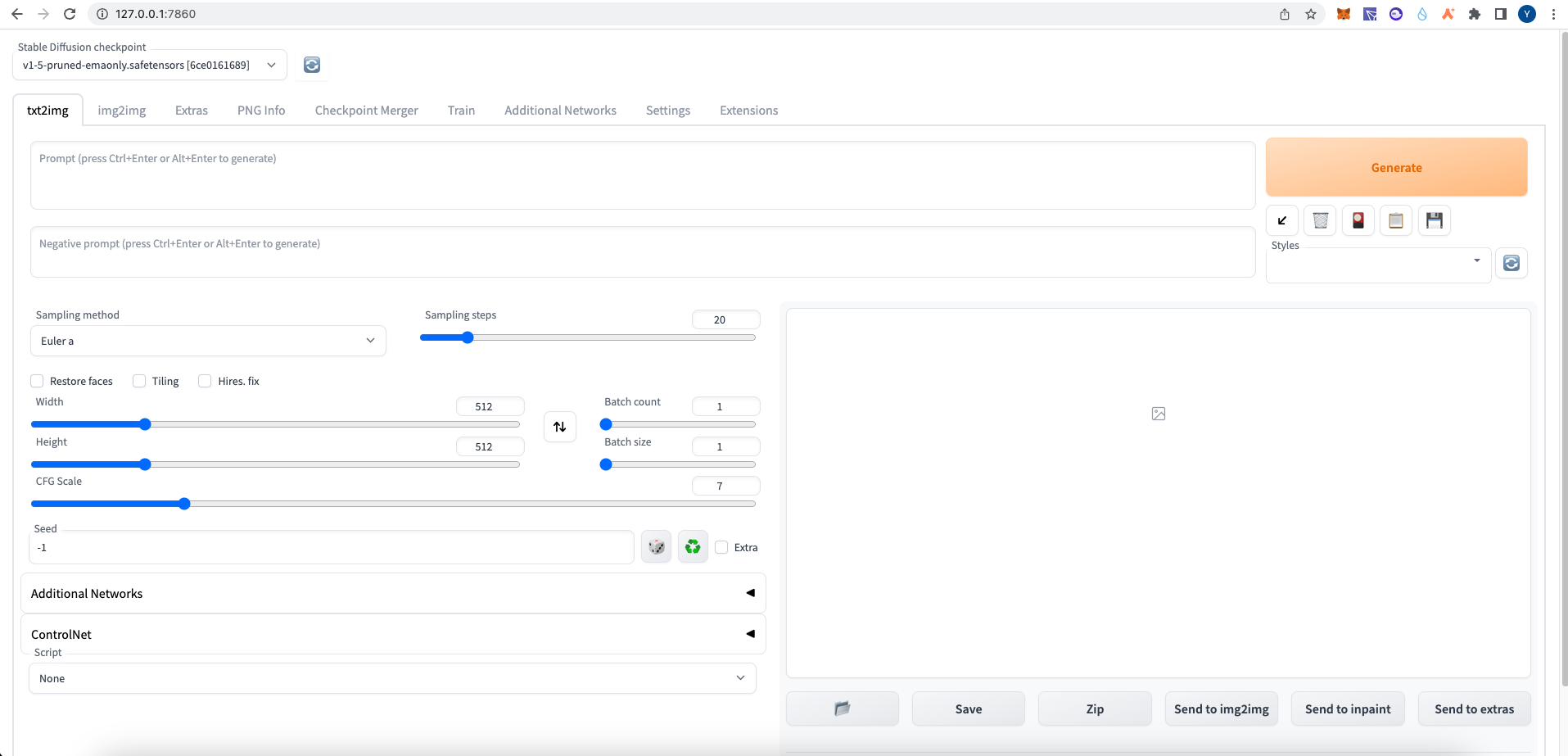
Task: Open the browser extensions puzzle menu
Action: [x=1475, y=14]
